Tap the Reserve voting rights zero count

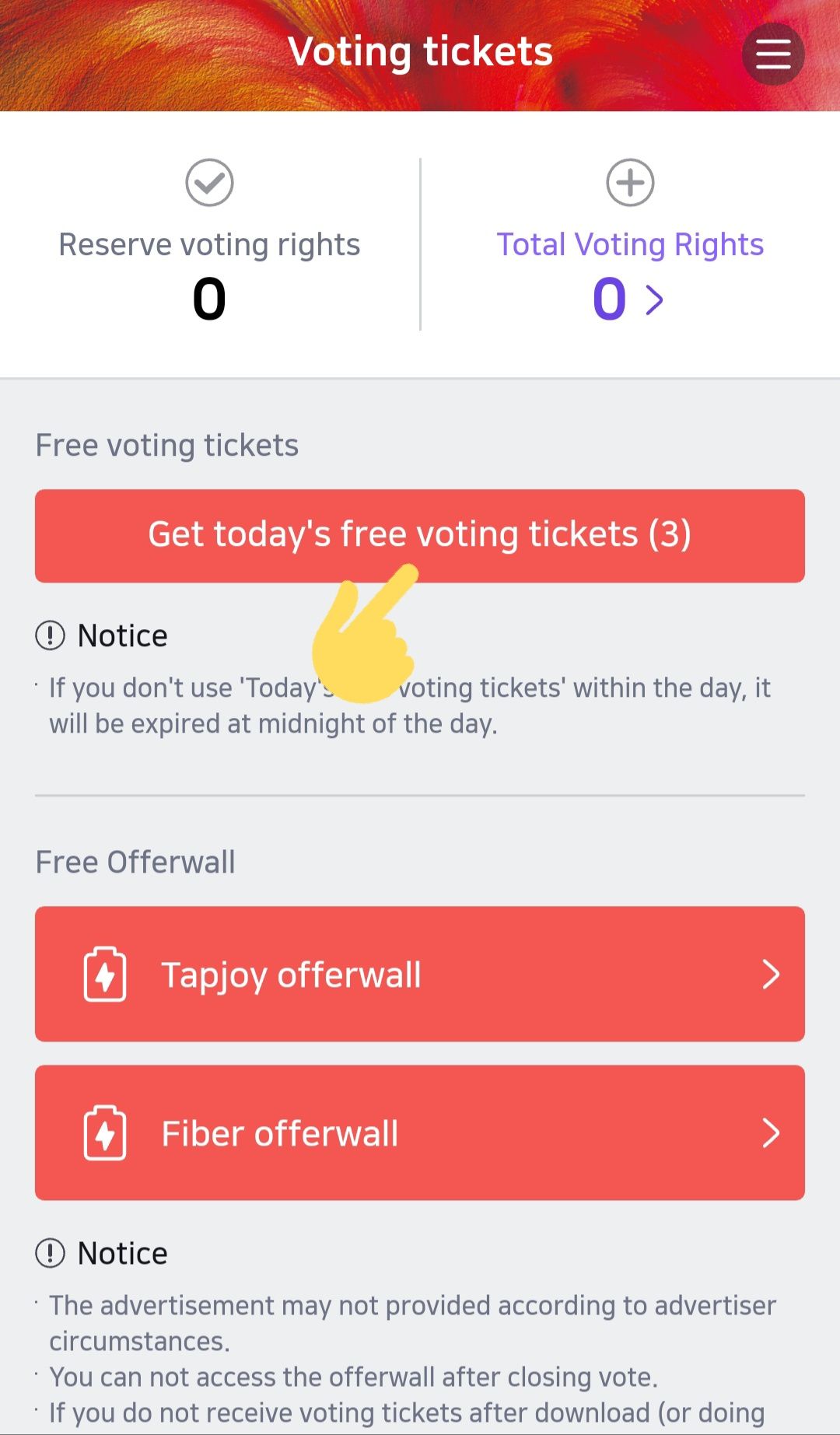(x=209, y=299)
